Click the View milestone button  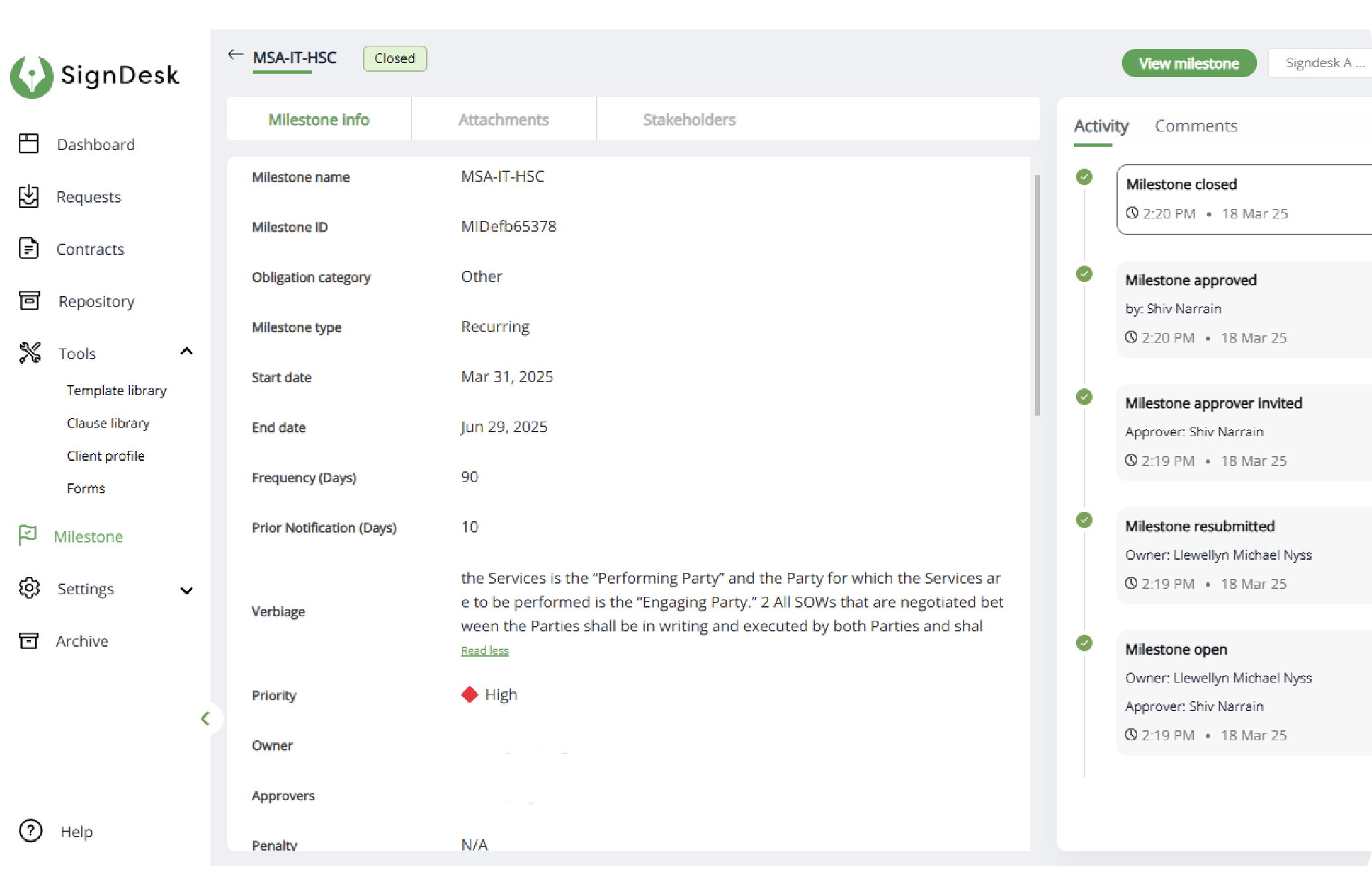[1189, 64]
